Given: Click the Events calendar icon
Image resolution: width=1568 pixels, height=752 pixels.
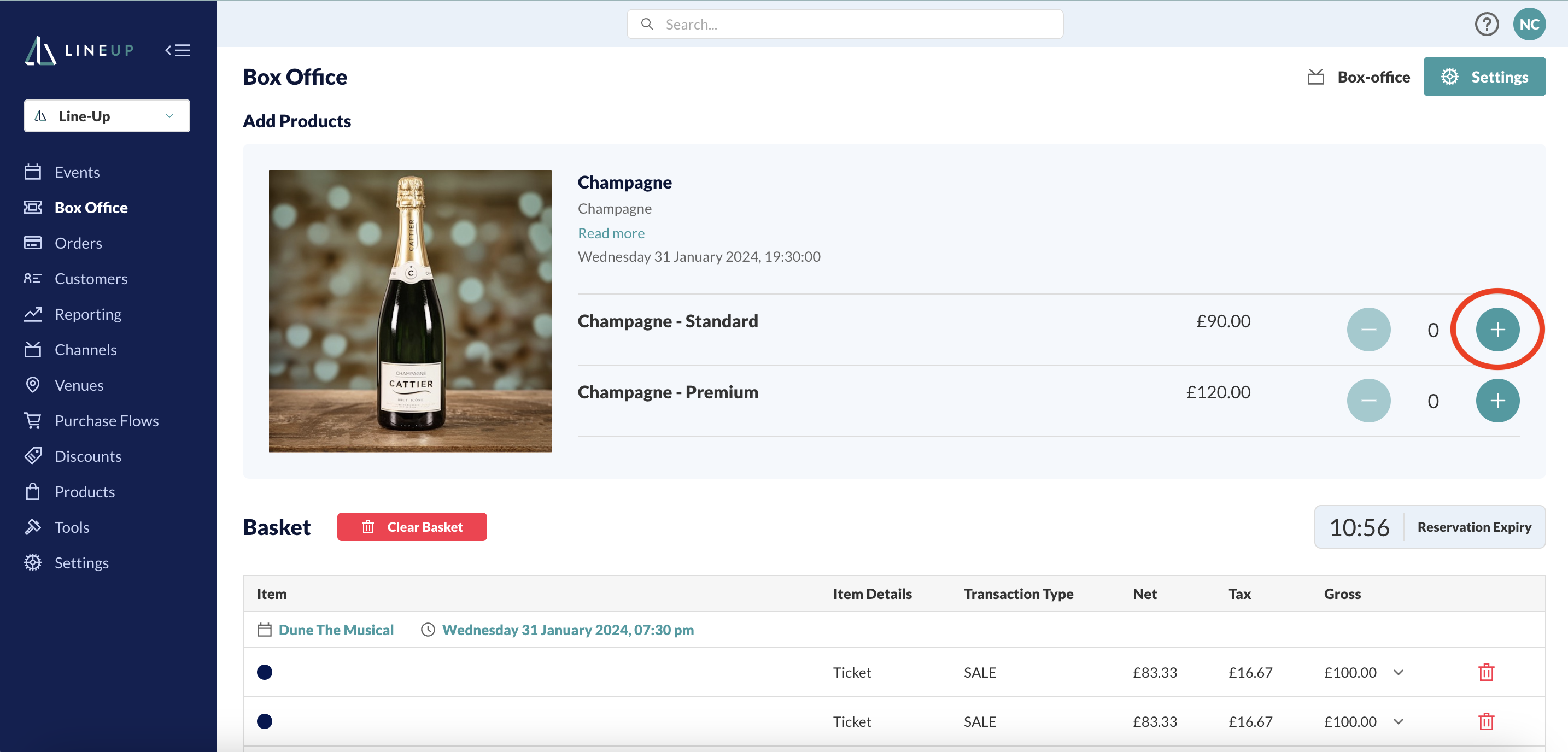Looking at the screenshot, I should pyautogui.click(x=33, y=172).
